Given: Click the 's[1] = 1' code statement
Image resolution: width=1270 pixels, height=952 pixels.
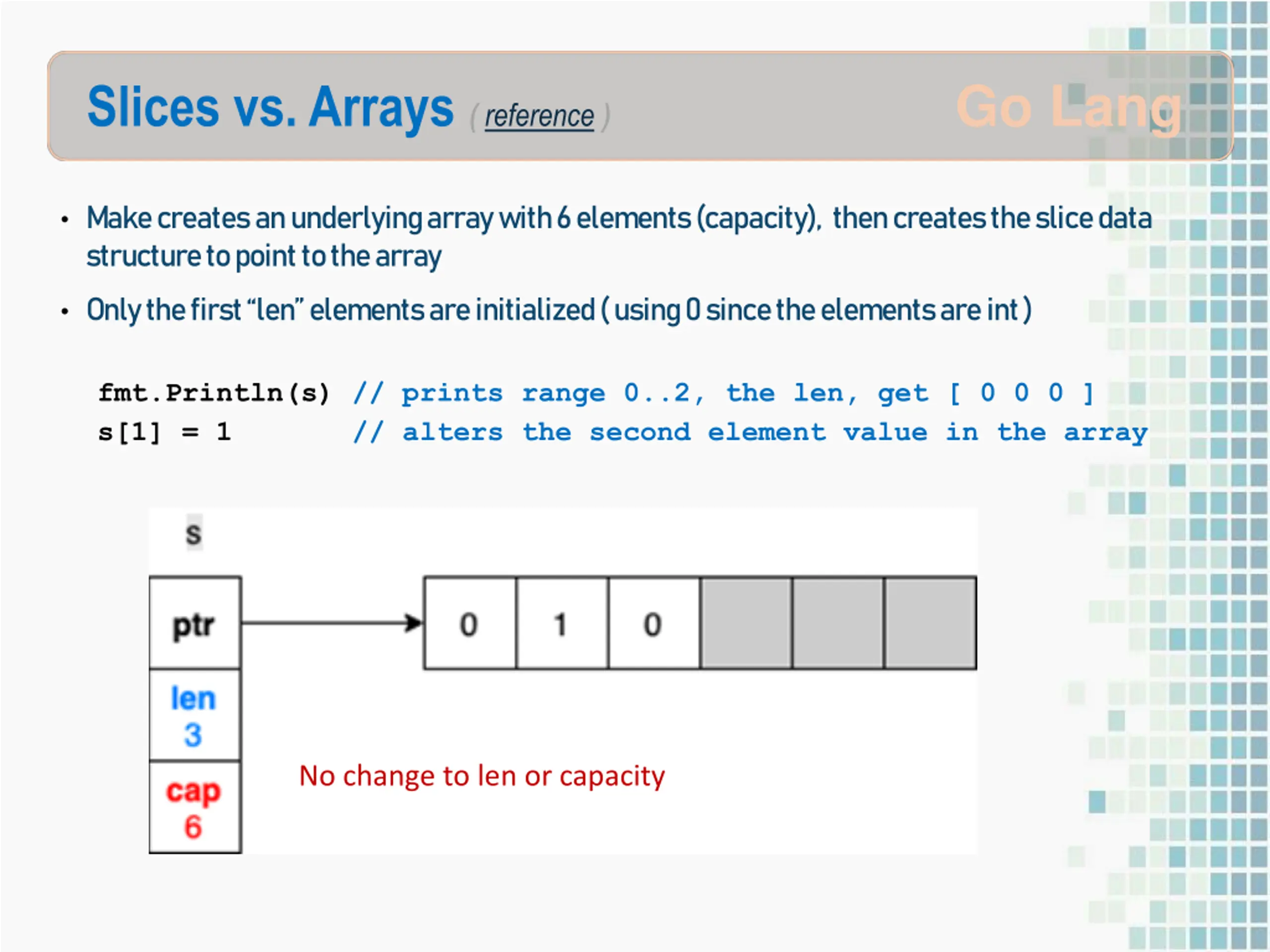Looking at the screenshot, I should pyautogui.click(x=164, y=432).
